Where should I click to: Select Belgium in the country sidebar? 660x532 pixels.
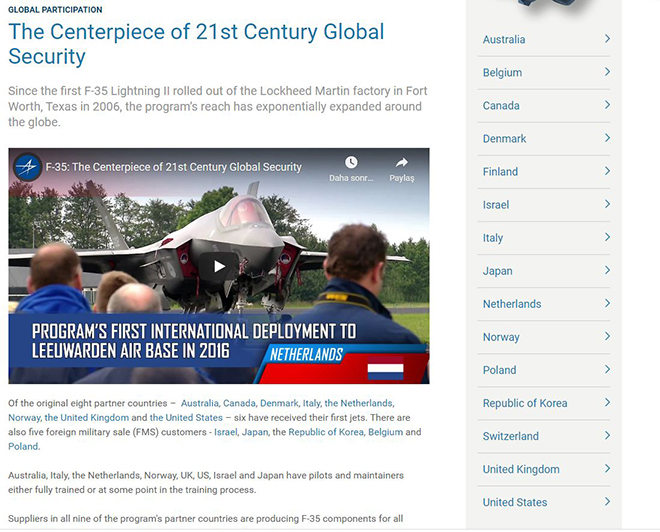pyautogui.click(x=502, y=72)
